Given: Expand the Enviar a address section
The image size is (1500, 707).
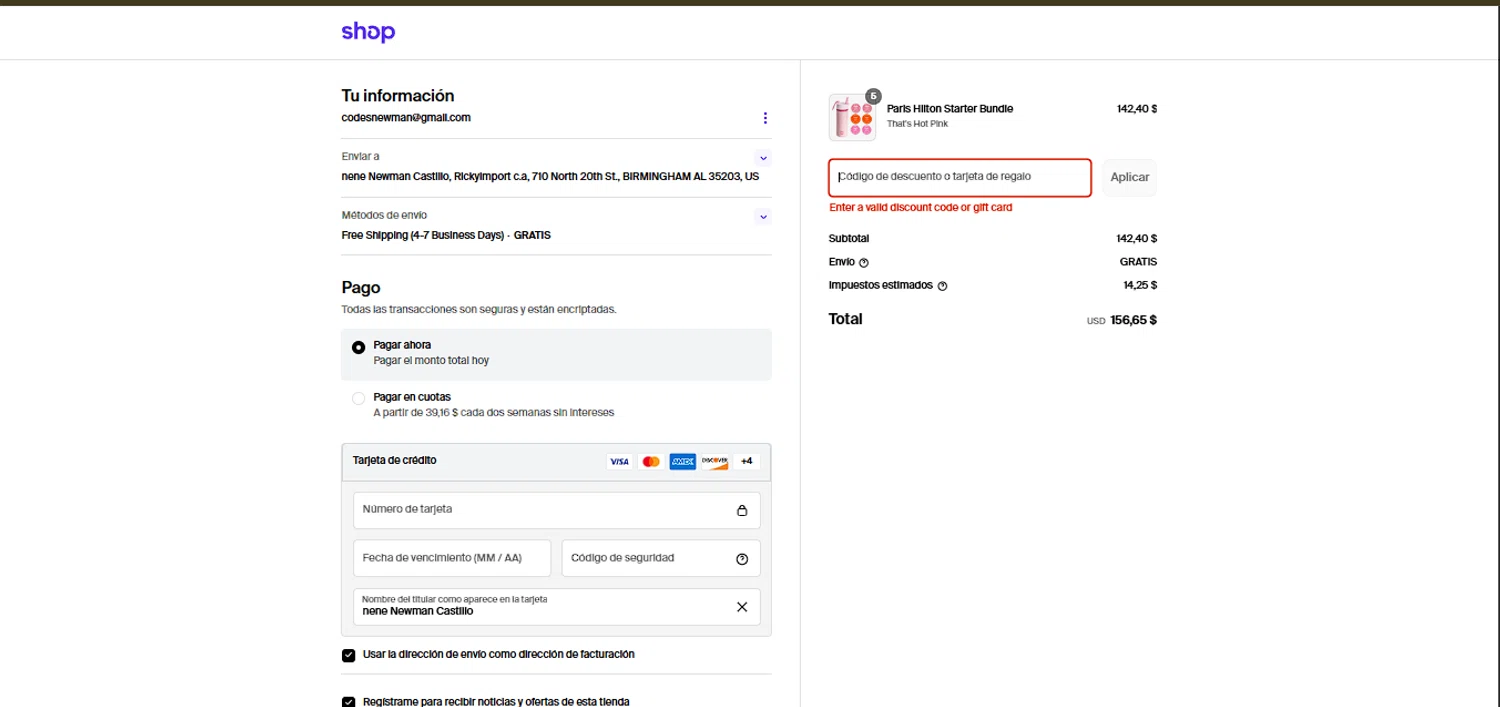Looking at the screenshot, I should tap(763, 158).
